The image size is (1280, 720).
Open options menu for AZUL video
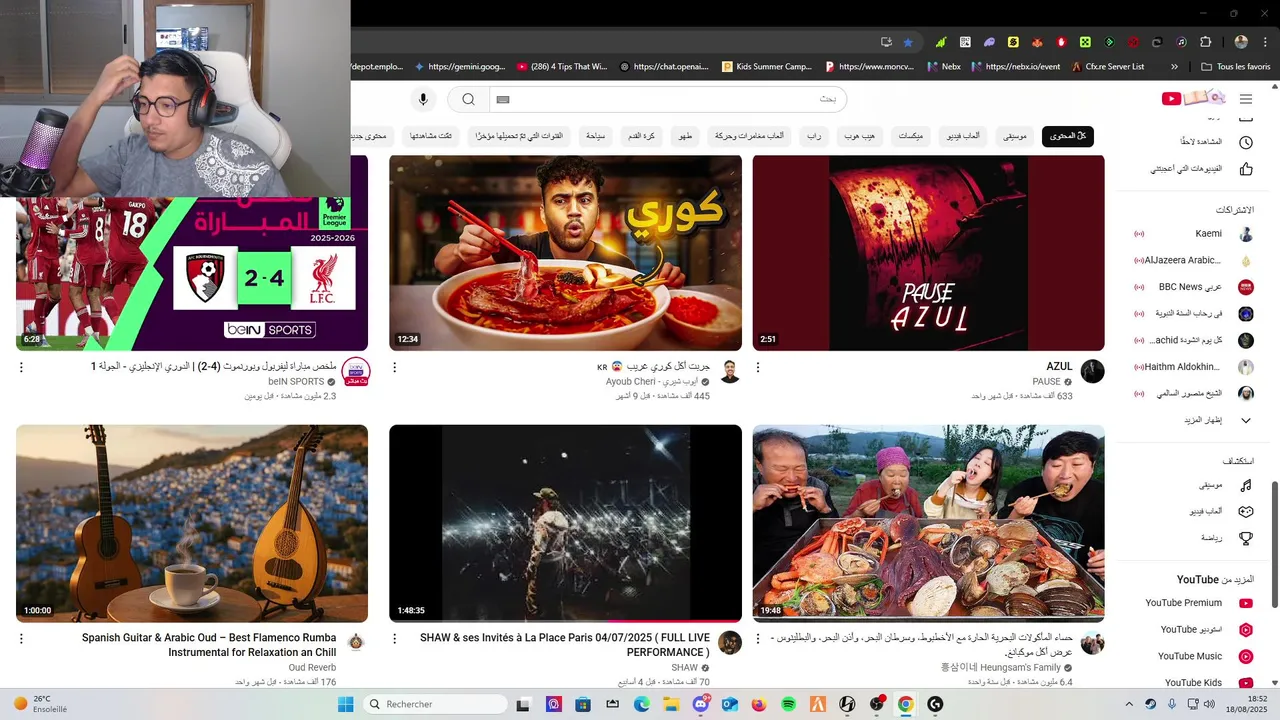click(757, 368)
